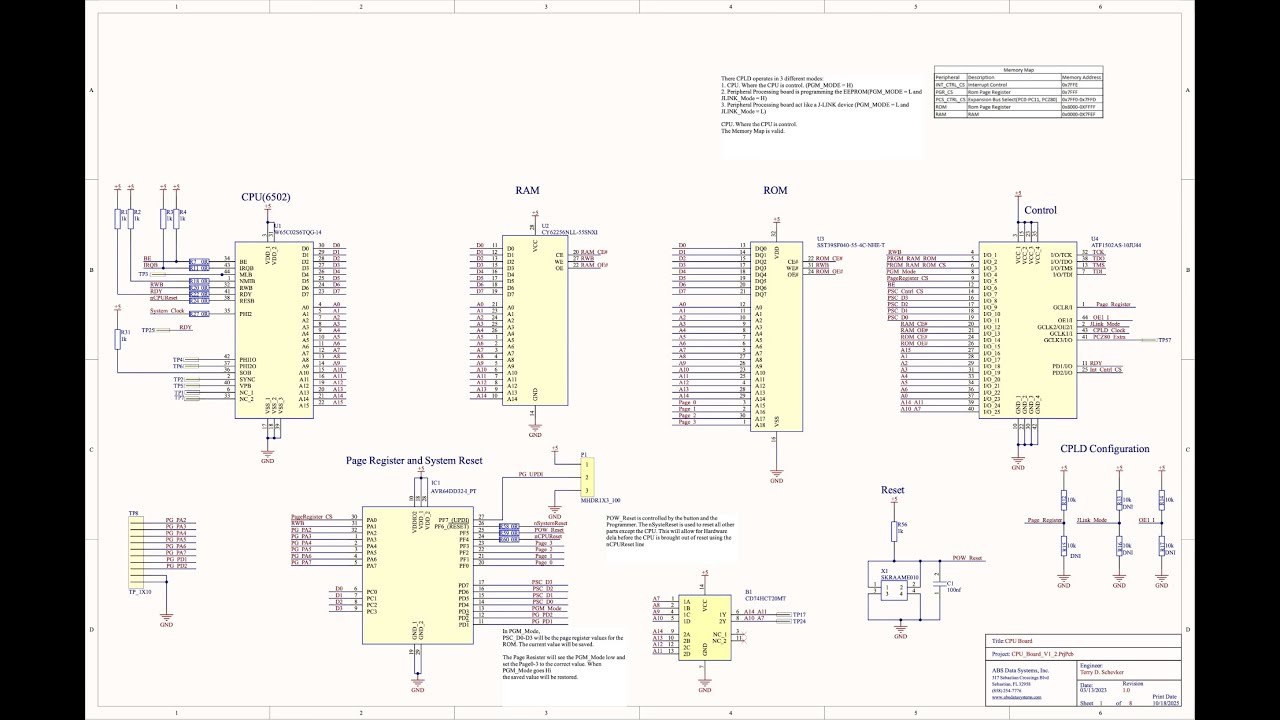The width and height of the screenshot is (1280, 720).
Task: Click the CPLD_Clock net label
Action: click(1109, 330)
